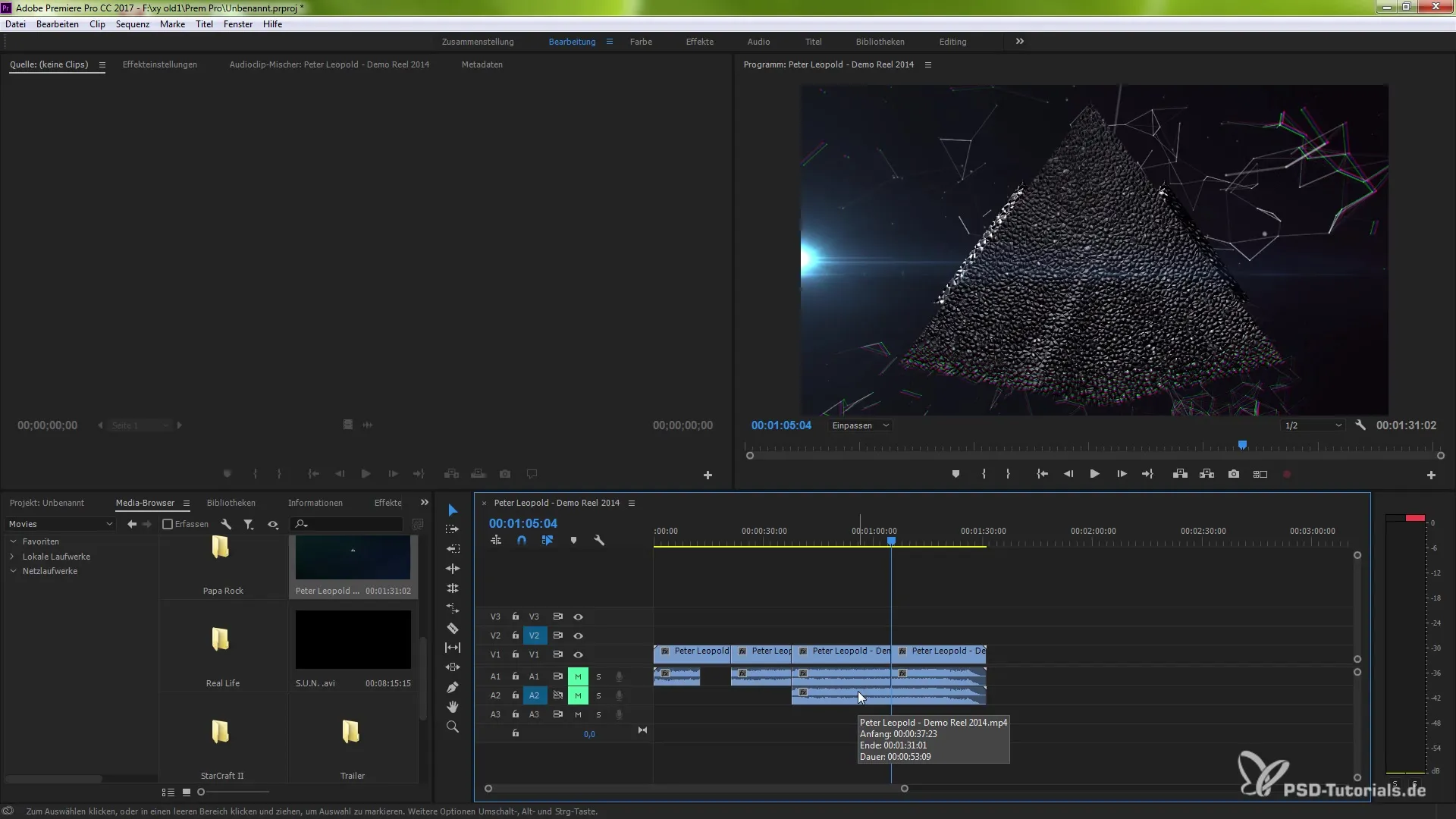Toggle mute on audio track A2
1456x819 pixels.
tap(578, 695)
